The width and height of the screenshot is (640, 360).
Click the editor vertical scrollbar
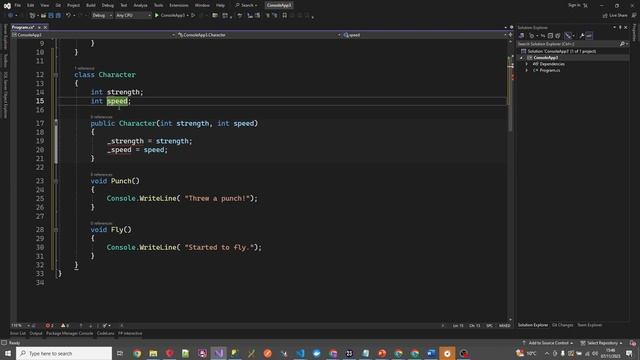(x=510, y=180)
